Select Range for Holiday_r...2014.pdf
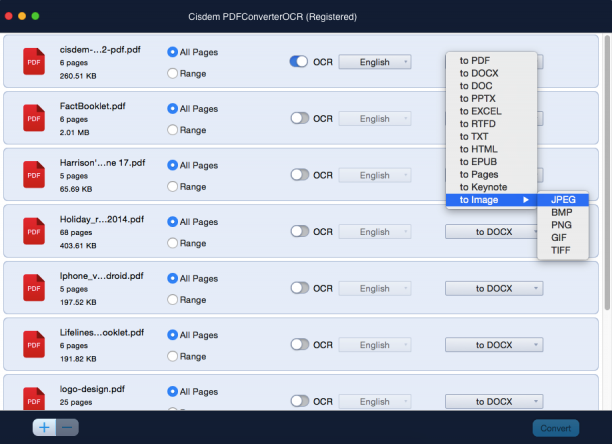The height and width of the screenshot is (444, 612). (173, 243)
